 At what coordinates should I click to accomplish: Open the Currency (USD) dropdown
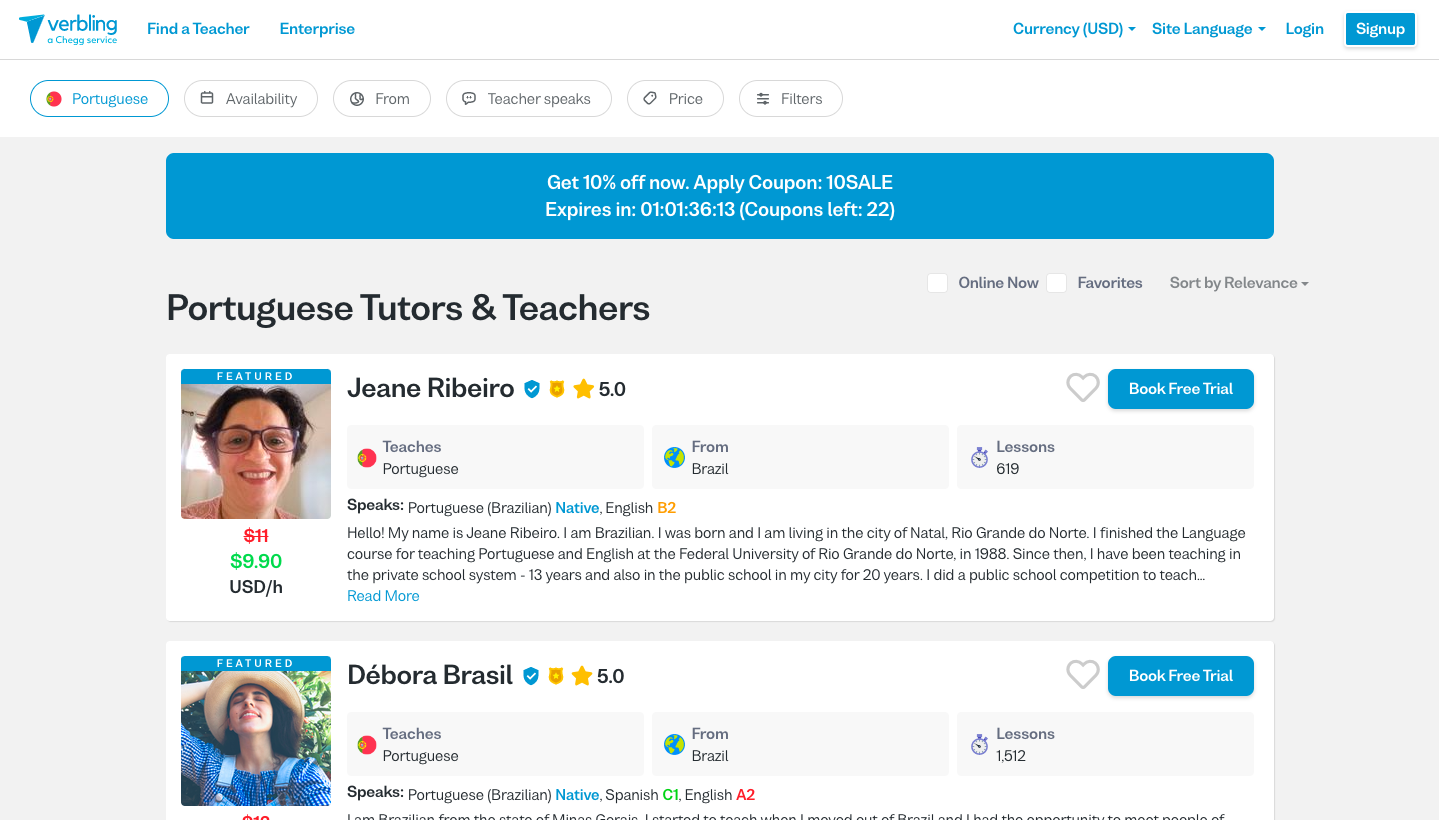coord(1073,29)
